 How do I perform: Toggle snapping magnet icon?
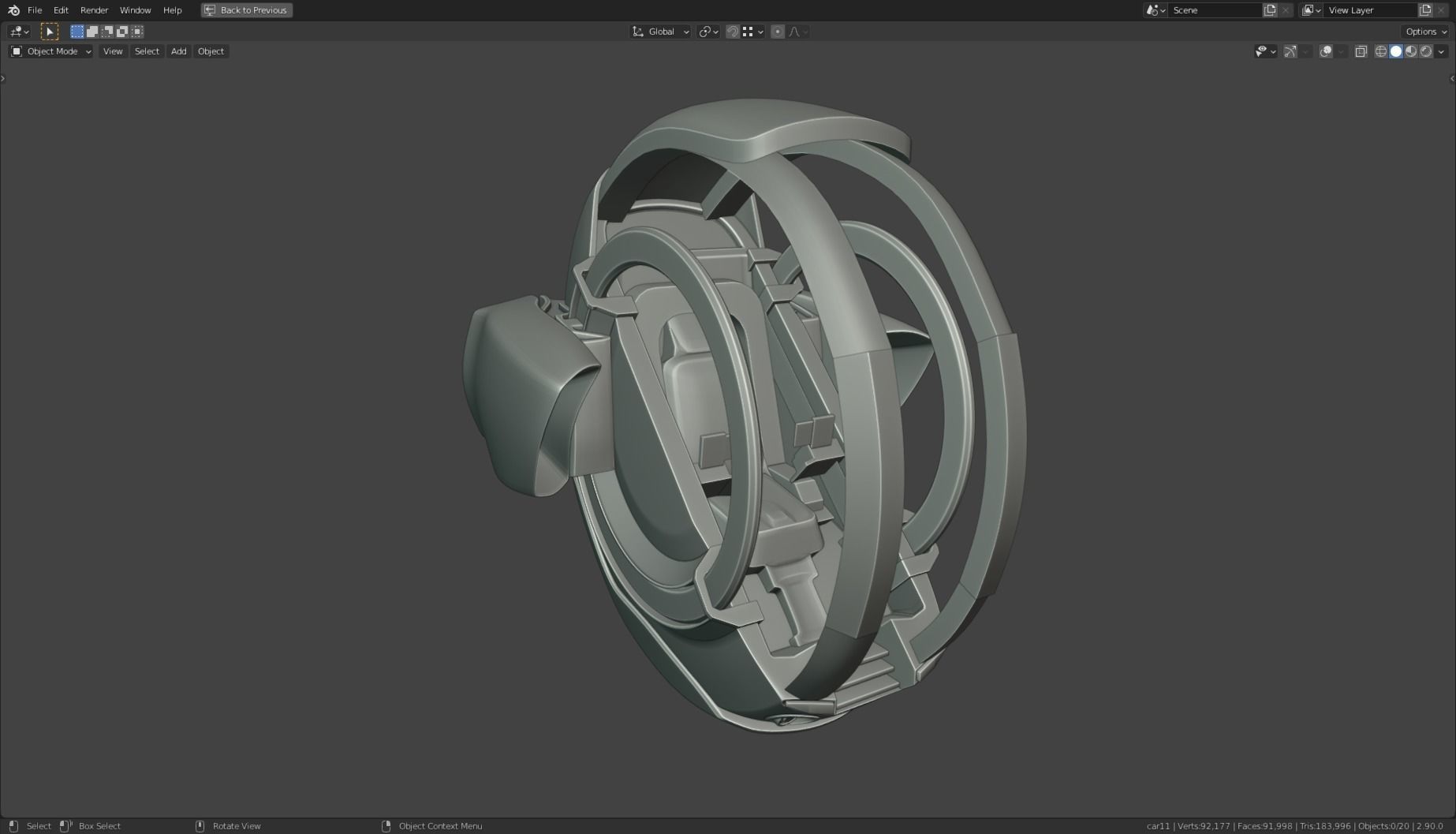(733, 32)
